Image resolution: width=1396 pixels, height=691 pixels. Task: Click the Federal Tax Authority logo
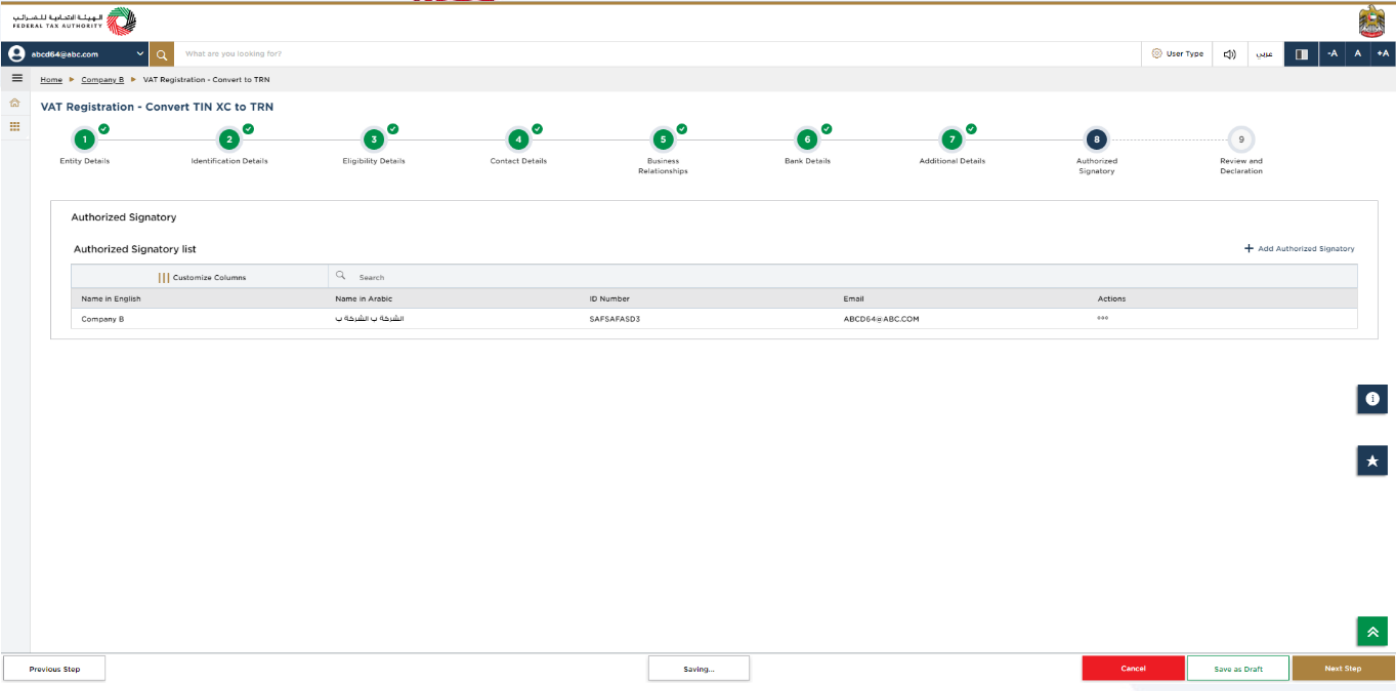(76, 20)
